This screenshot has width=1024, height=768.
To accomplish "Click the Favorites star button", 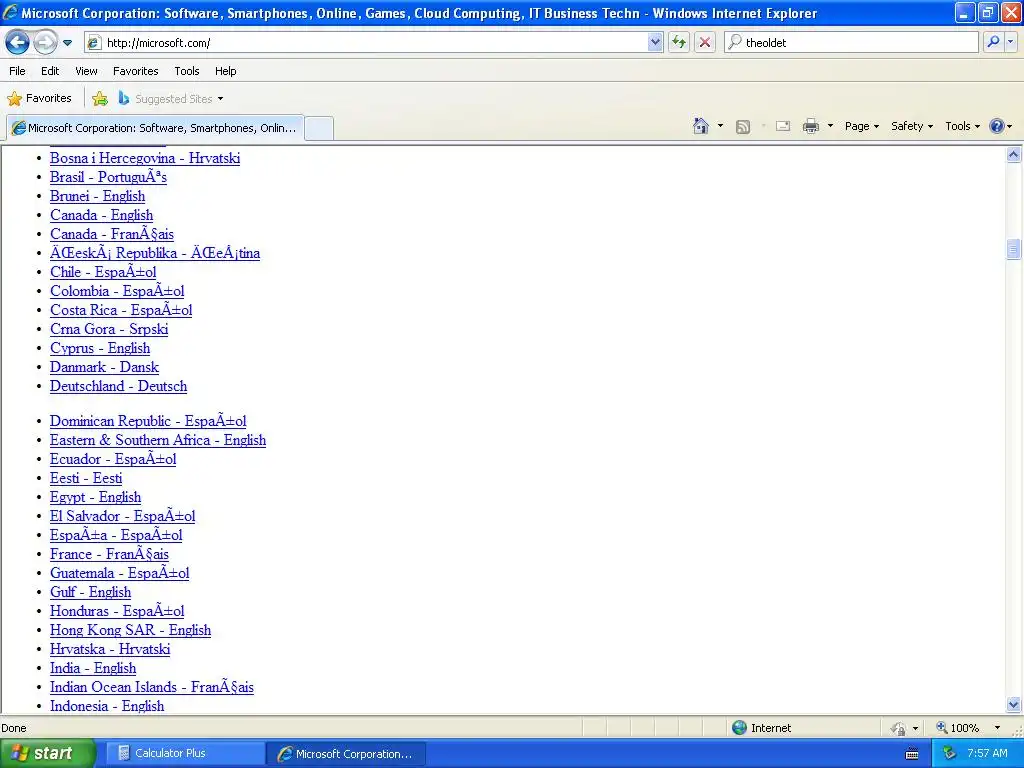I will pos(39,99).
